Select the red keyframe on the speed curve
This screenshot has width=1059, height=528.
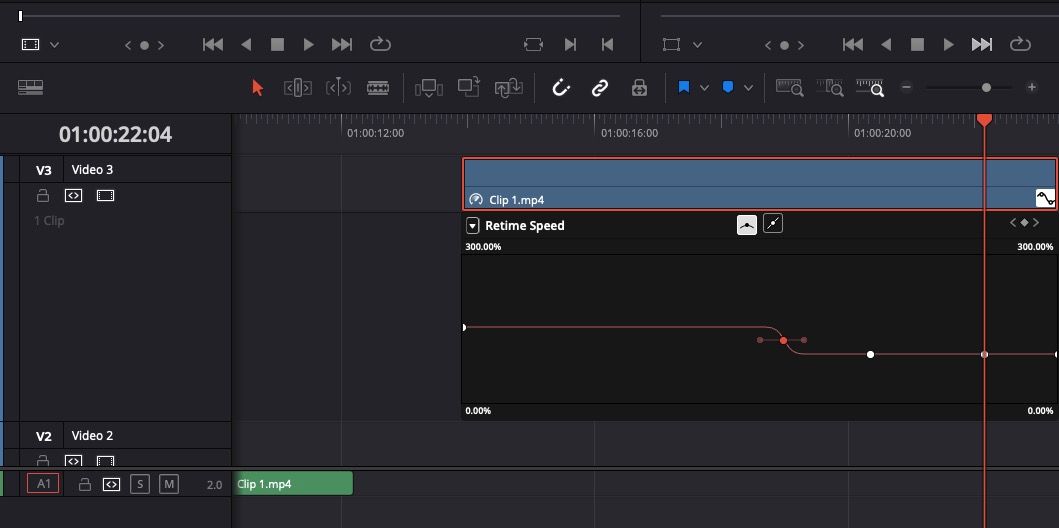pos(783,341)
